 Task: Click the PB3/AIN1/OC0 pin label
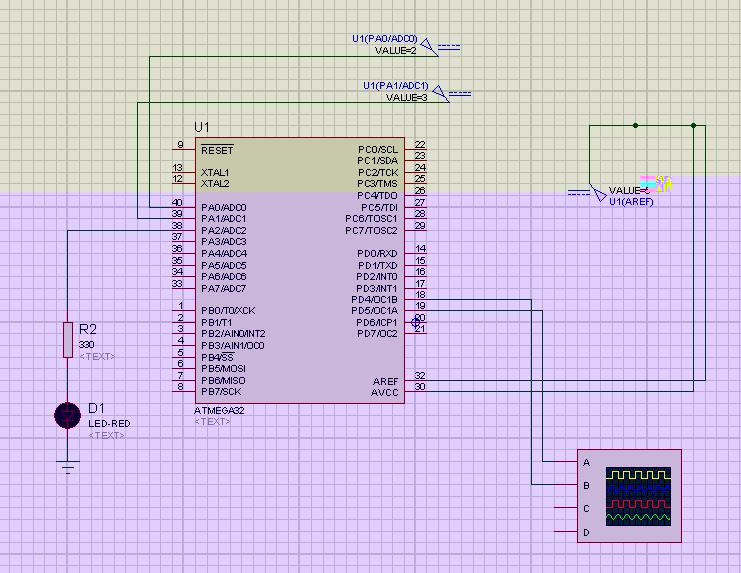[233, 345]
